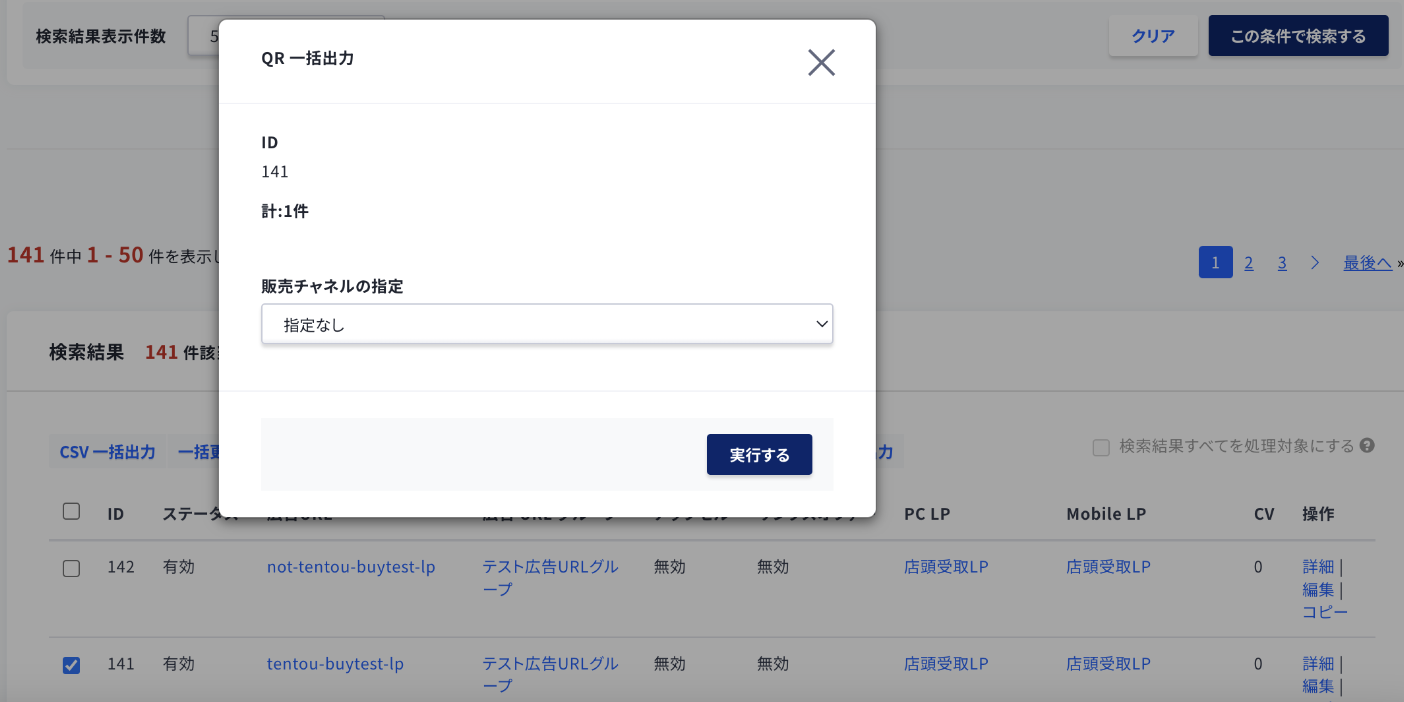Image resolution: width=1404 pixels, height=702 pixels.
Task: Open Mobile LP 店頭受取LP in row 142
Action: pos(1108,567)
